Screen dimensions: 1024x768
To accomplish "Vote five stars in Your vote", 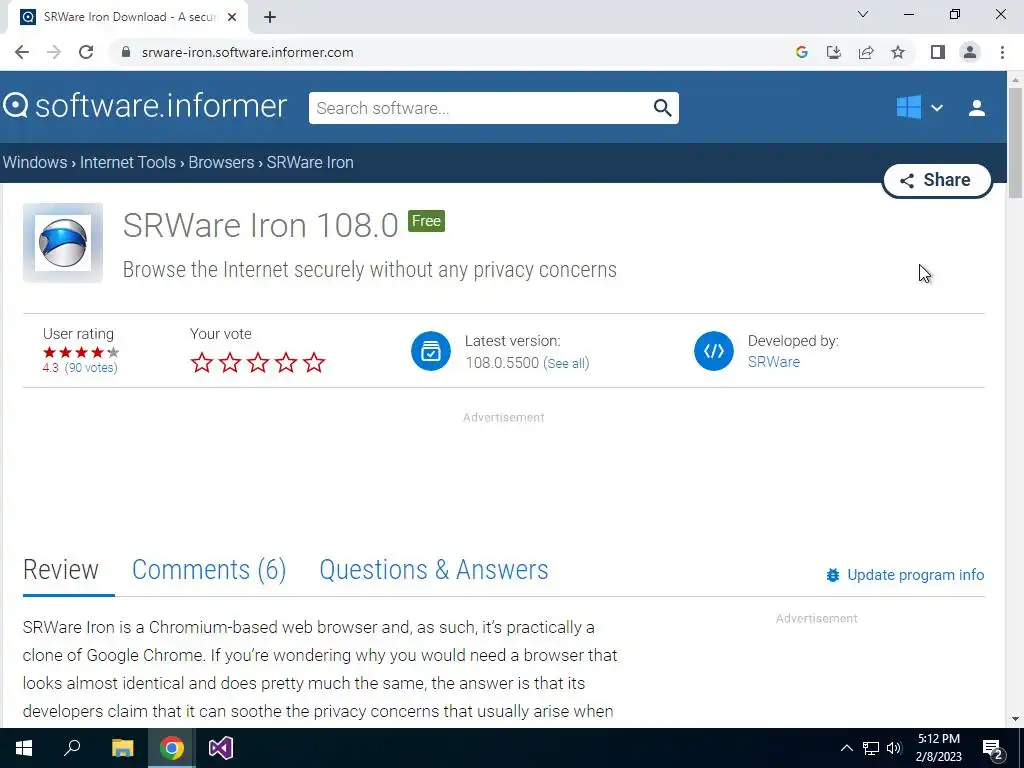I will [x=314, y=362].
